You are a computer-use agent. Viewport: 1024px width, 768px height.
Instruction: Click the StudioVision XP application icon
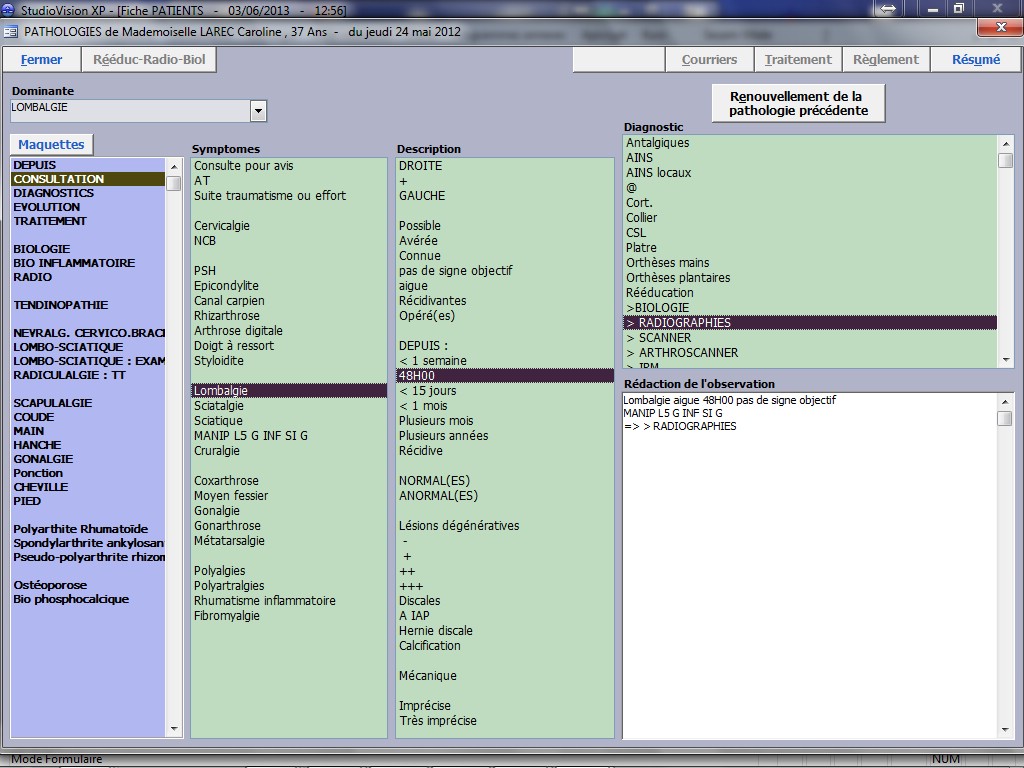[x=10, y=9]
